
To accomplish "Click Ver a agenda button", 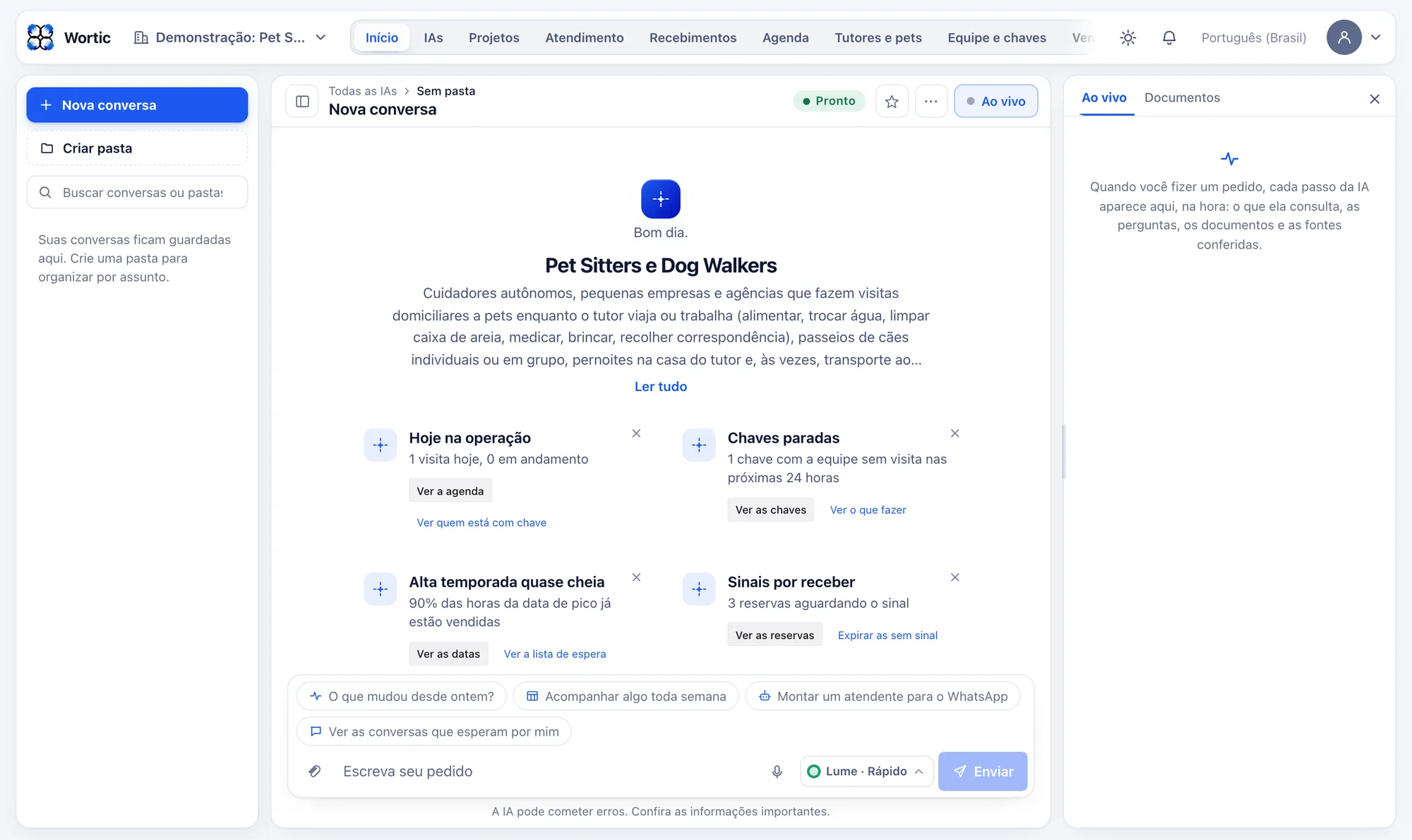I will point(450,491).
